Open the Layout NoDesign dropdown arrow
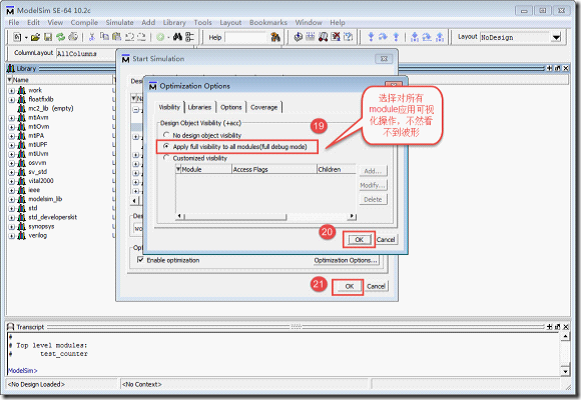The image size is (581, 400). pyautogui.click(x=557, y=37)
